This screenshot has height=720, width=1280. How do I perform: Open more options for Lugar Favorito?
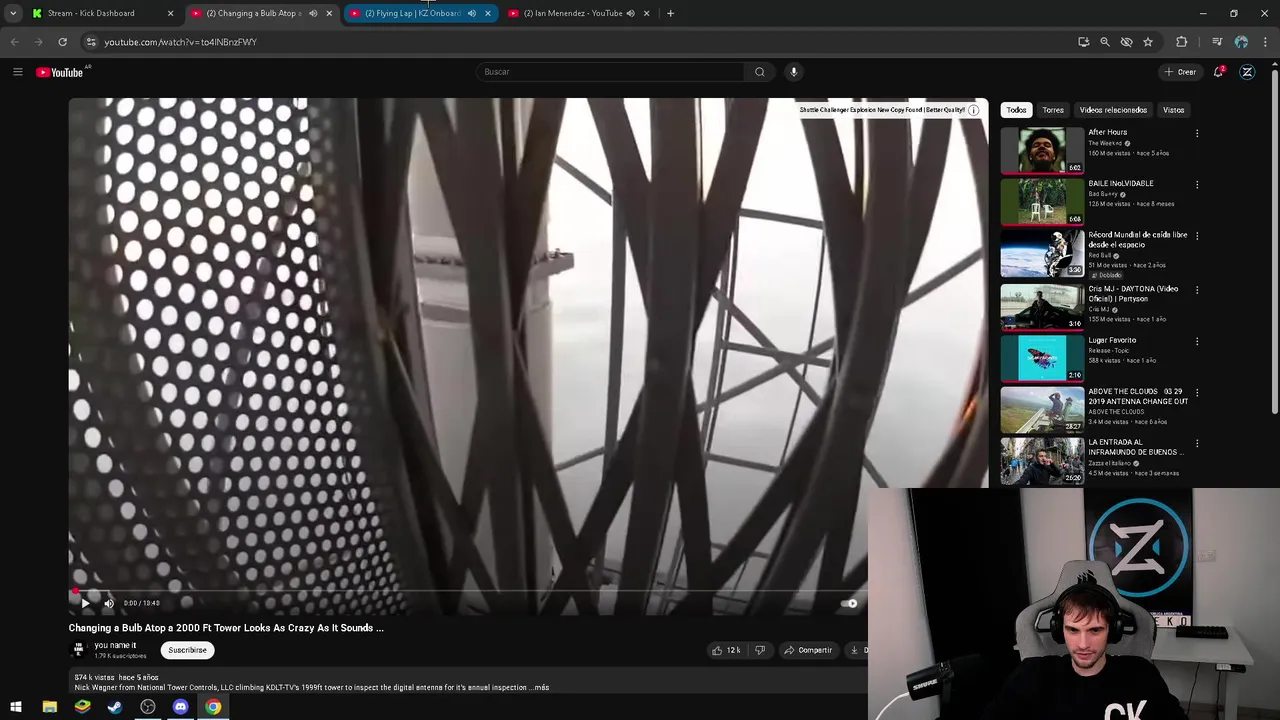pyautogui.click(x=1197, y=341)
